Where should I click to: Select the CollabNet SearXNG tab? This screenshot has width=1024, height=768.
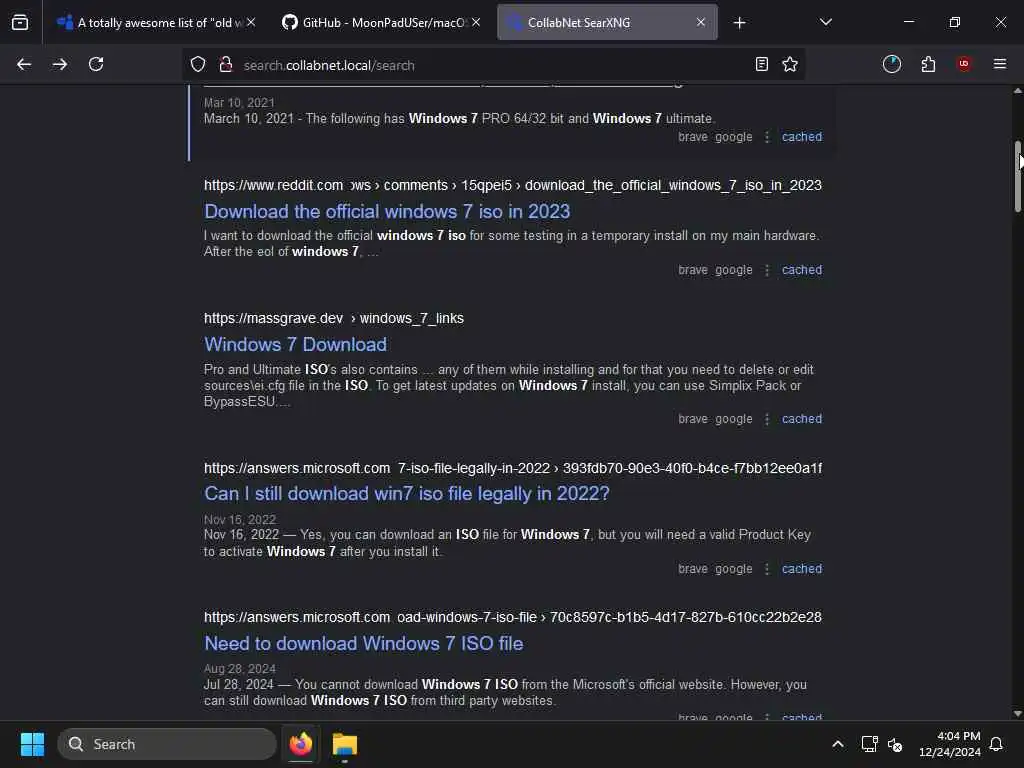click(607, 22)
